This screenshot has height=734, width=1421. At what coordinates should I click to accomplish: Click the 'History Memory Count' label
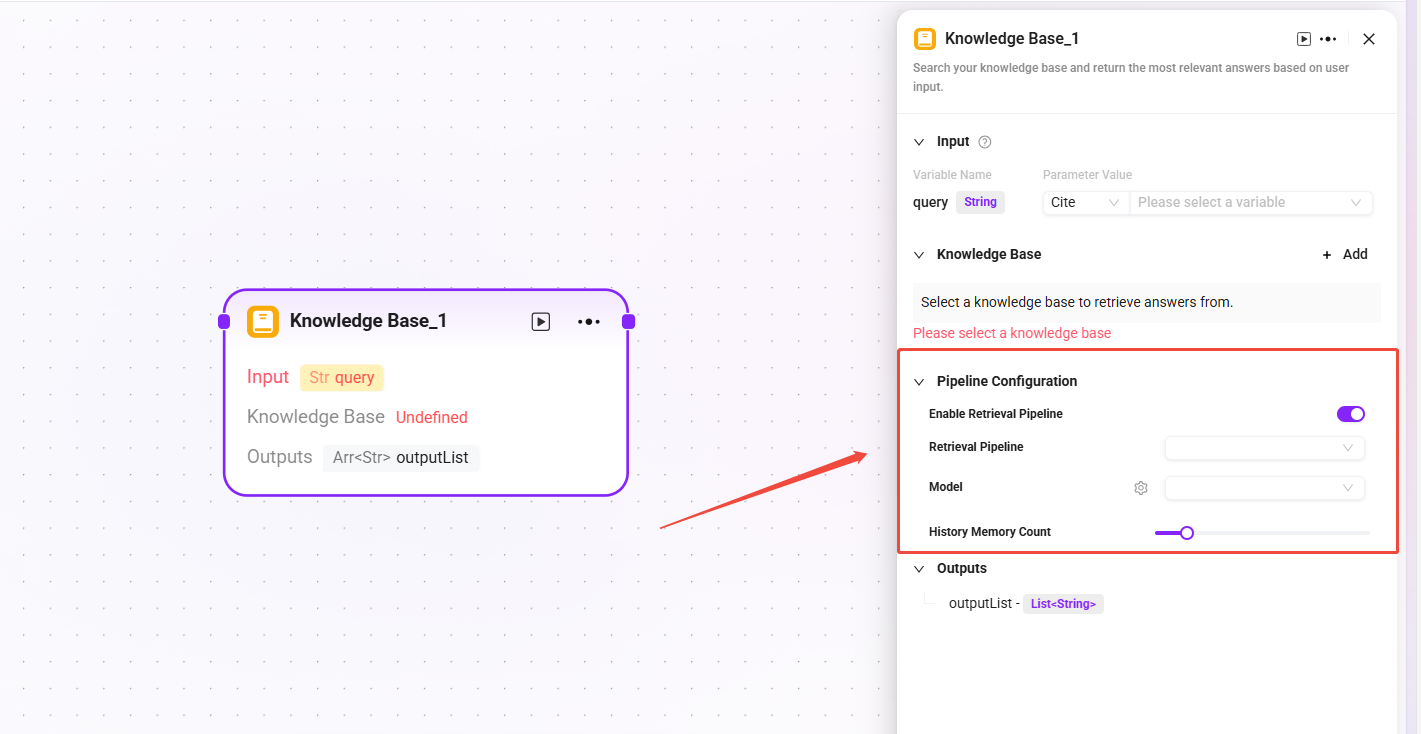click(x=990, y=532)
